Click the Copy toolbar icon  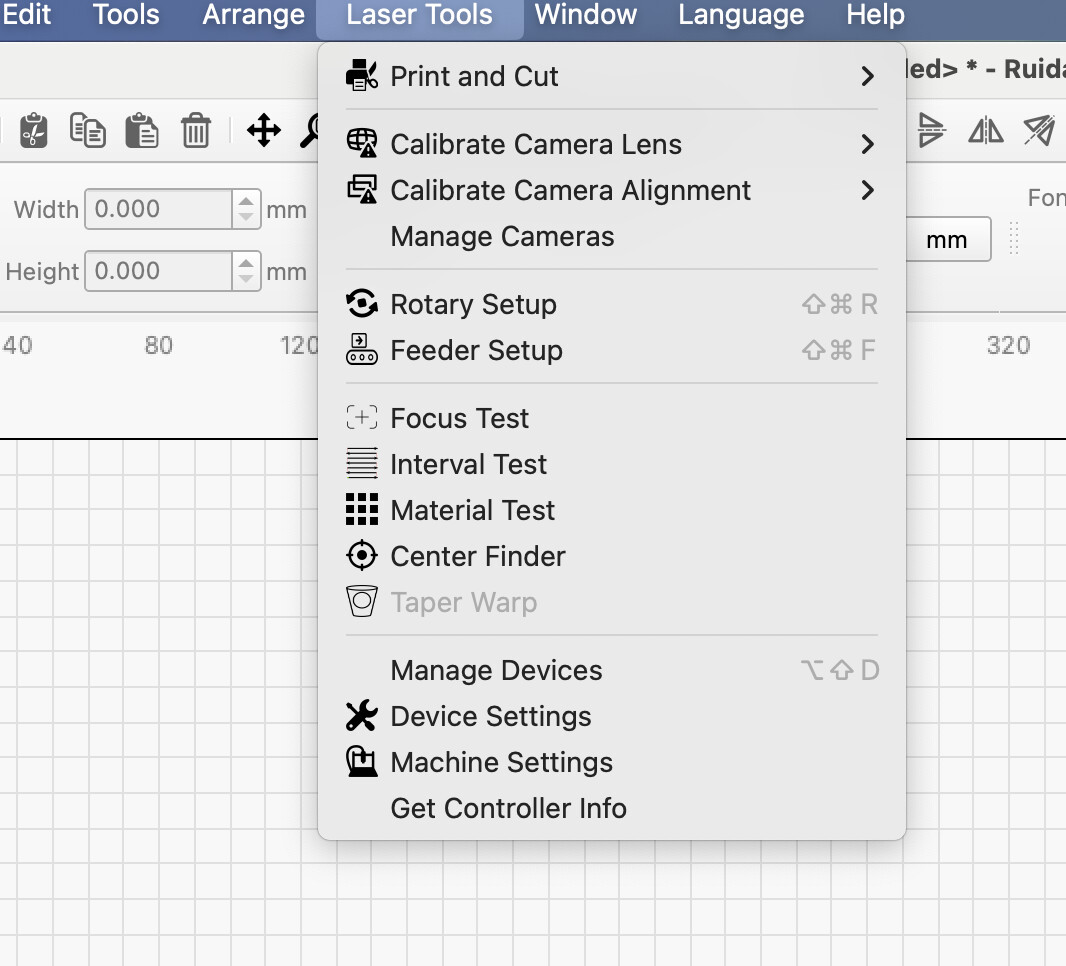click(88, 131)
